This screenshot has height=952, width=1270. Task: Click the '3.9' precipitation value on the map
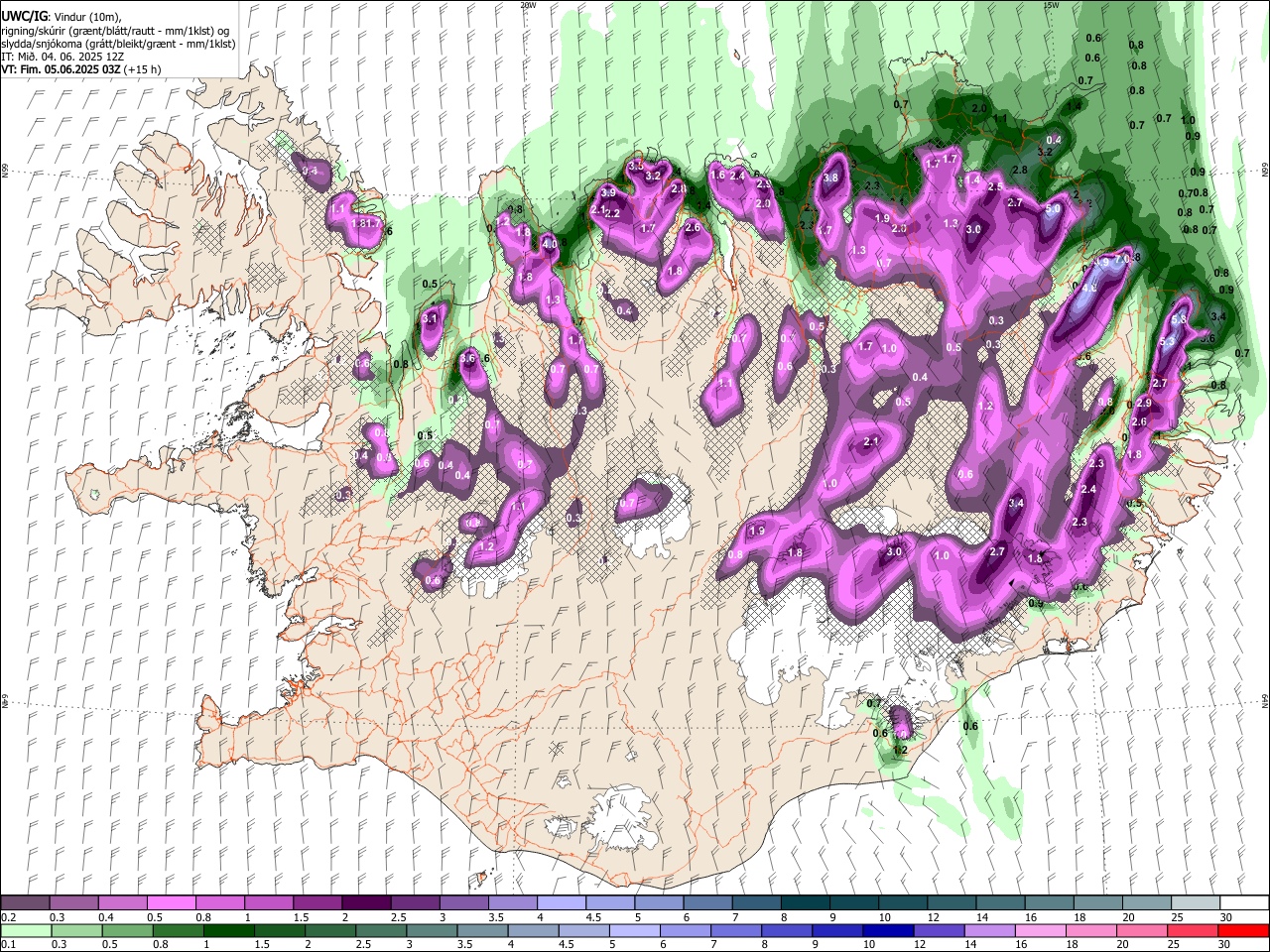click(608, 192)
